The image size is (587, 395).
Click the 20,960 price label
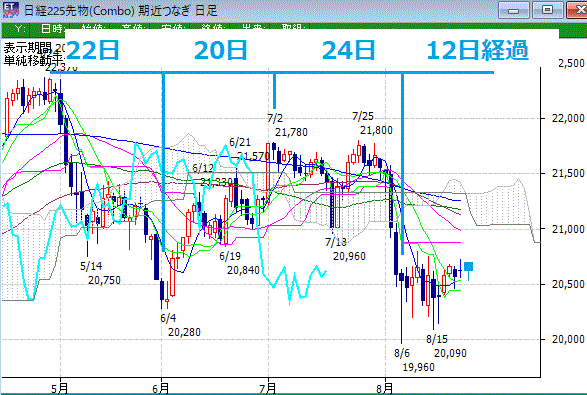click(349, 256)
